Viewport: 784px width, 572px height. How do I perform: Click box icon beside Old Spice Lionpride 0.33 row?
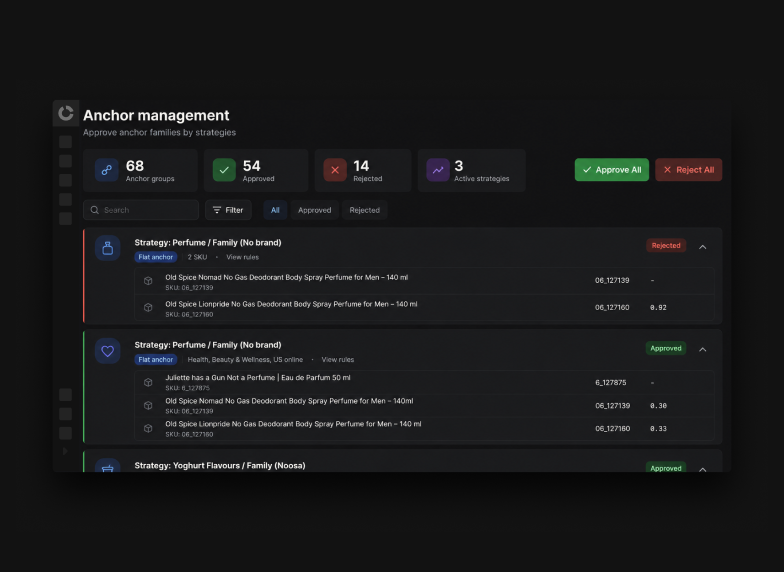(148, 428)
